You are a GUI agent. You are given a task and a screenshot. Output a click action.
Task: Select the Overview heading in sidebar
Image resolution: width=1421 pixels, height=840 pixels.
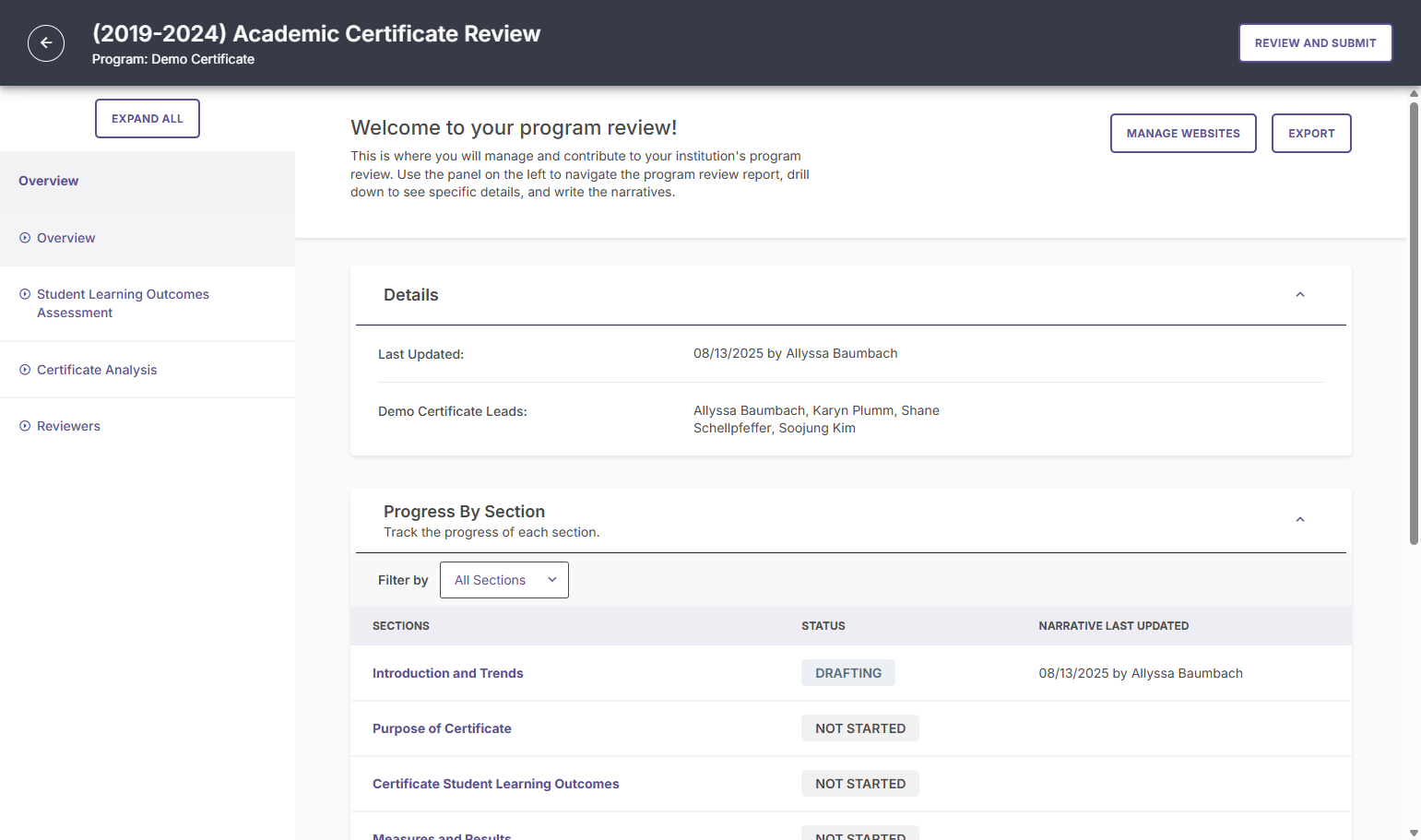(x=49, y=181)
